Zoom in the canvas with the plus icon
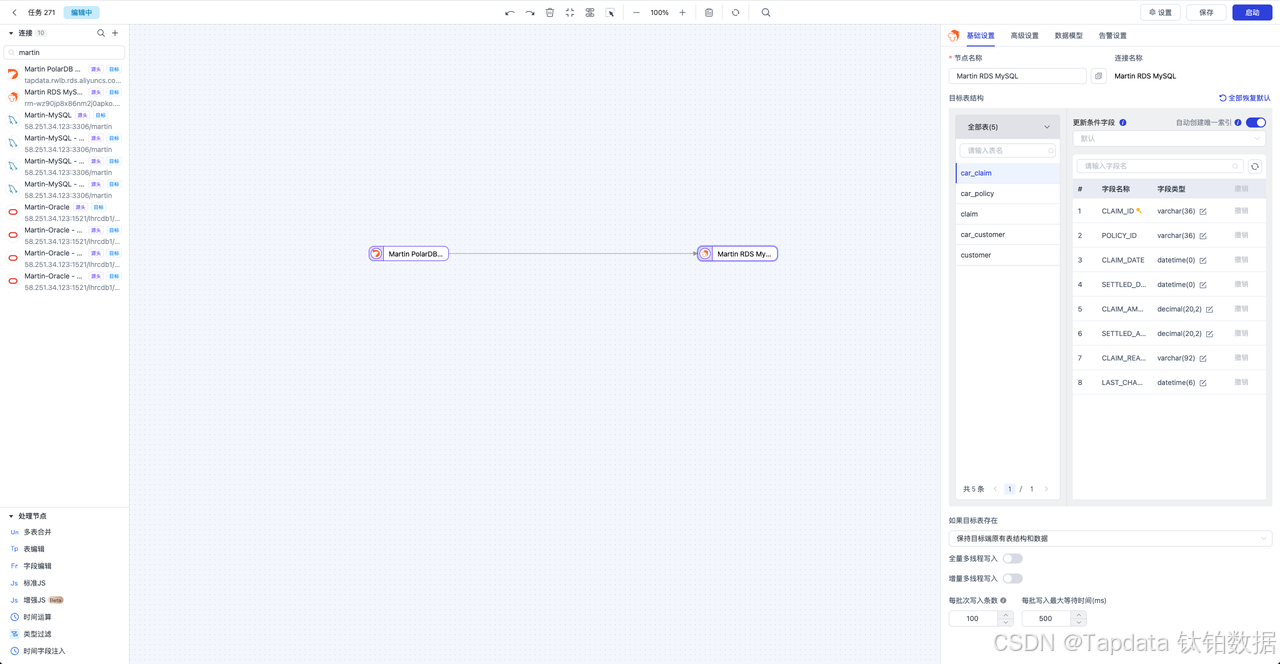The height and width of the screenshot is (664, 1280). pos(683,13)
